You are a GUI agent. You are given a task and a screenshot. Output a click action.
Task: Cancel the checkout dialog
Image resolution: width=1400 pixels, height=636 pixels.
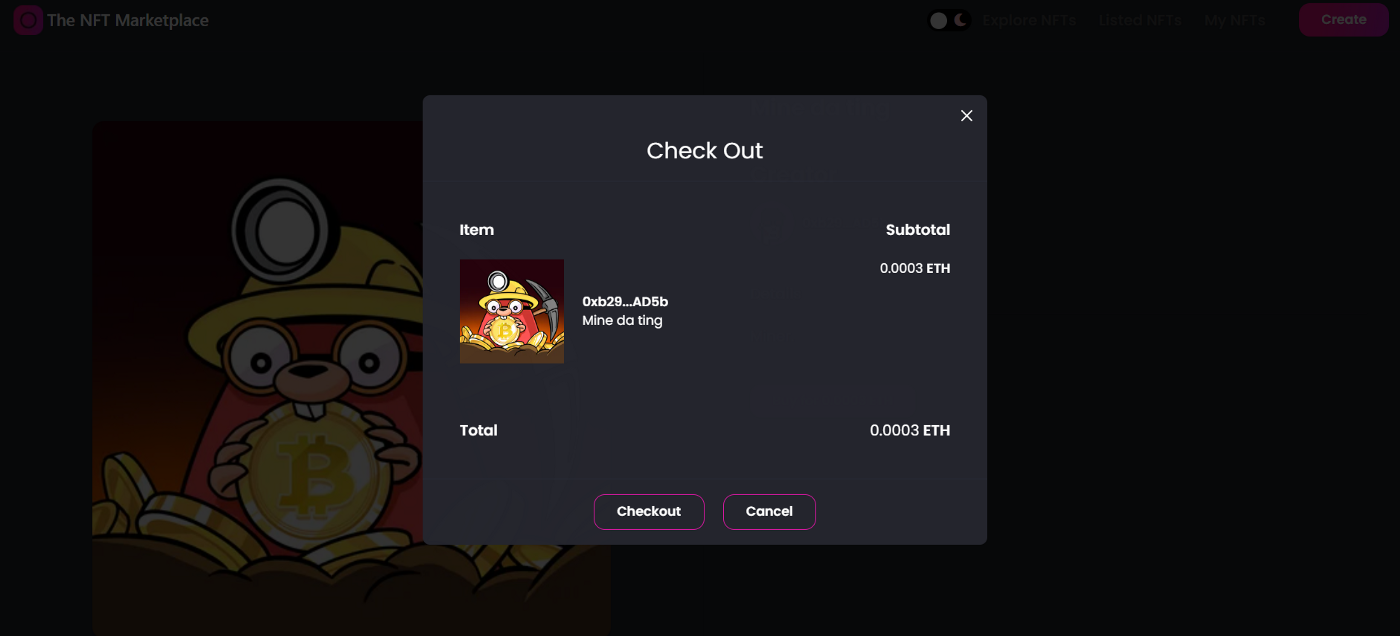pyautogui.click(x=769, y=512)
